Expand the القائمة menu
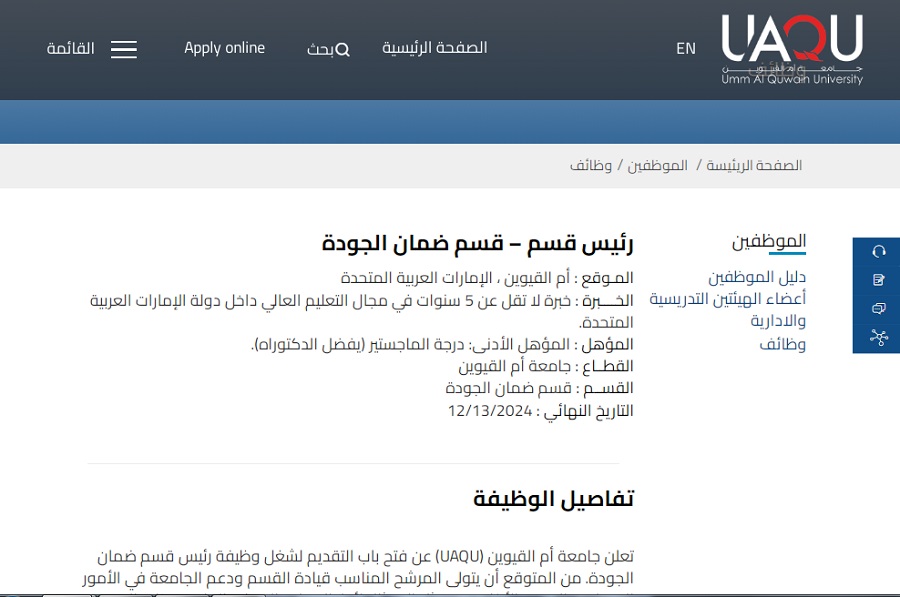 pos(71,49)
